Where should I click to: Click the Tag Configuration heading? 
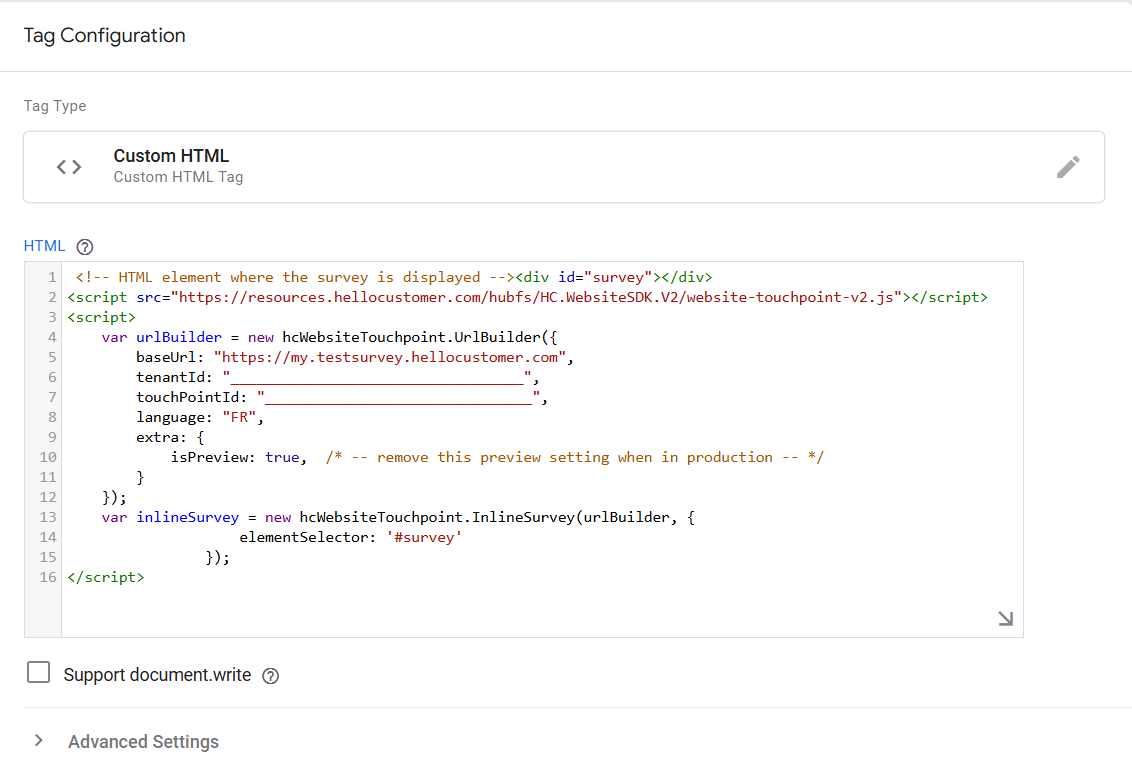[104, 36]
